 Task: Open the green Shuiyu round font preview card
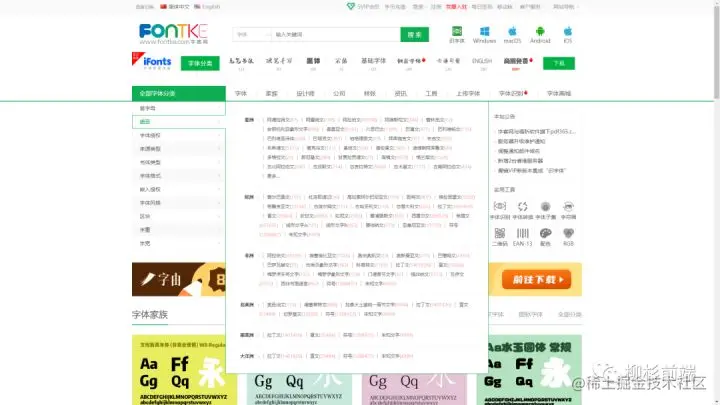pyautogui.click(x=529, y=370)
